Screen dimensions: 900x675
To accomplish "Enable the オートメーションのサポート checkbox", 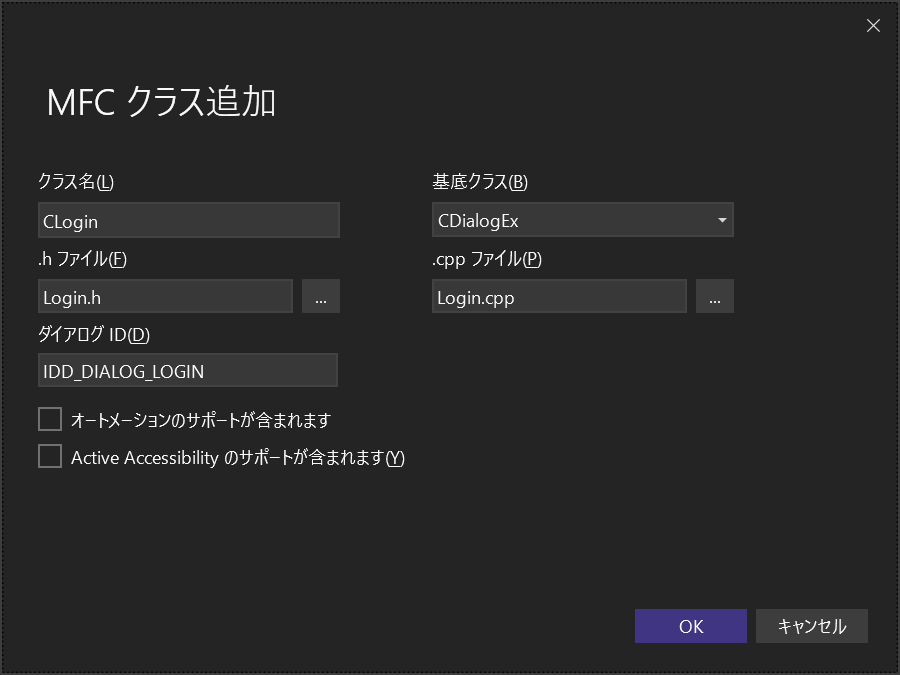I will point(50,419).
